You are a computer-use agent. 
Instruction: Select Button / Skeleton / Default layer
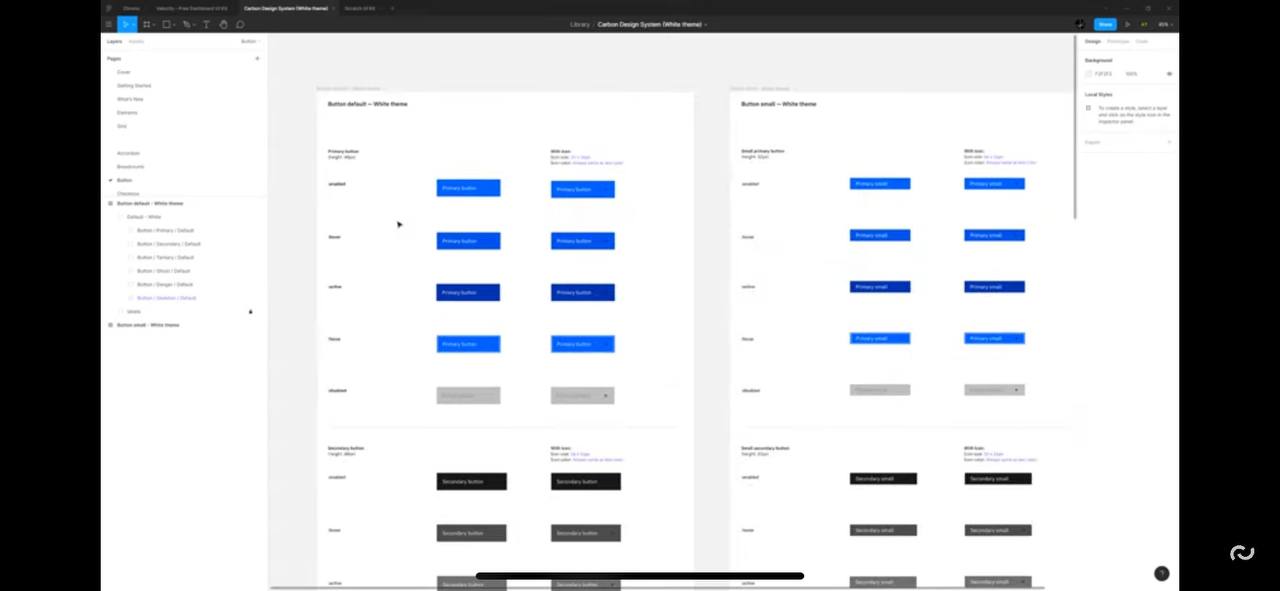click(167, 298)
